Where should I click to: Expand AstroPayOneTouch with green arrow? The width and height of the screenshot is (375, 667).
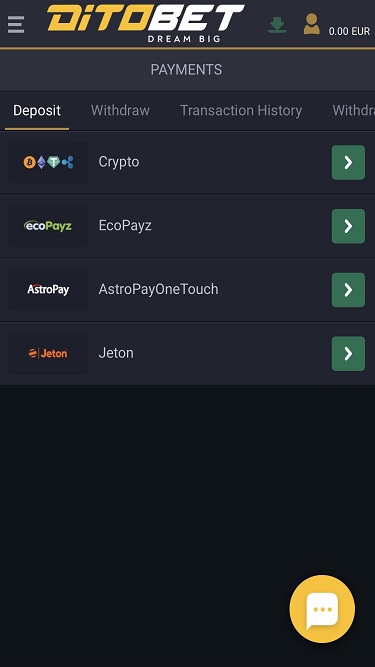click(348, 290)
